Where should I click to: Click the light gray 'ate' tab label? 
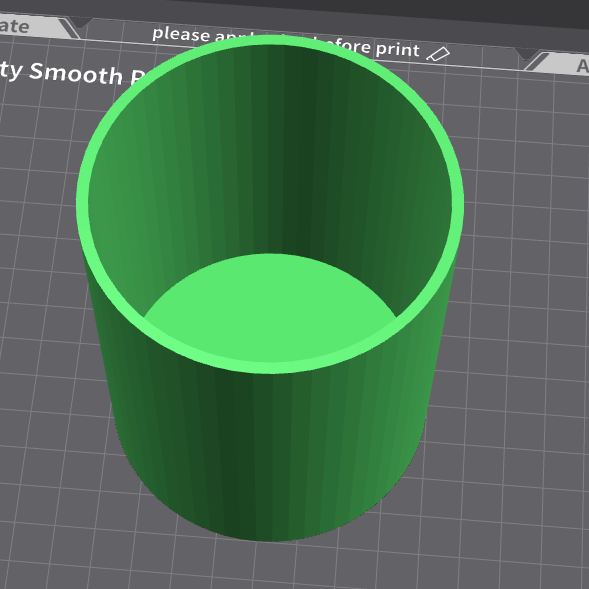pos(14,26)
